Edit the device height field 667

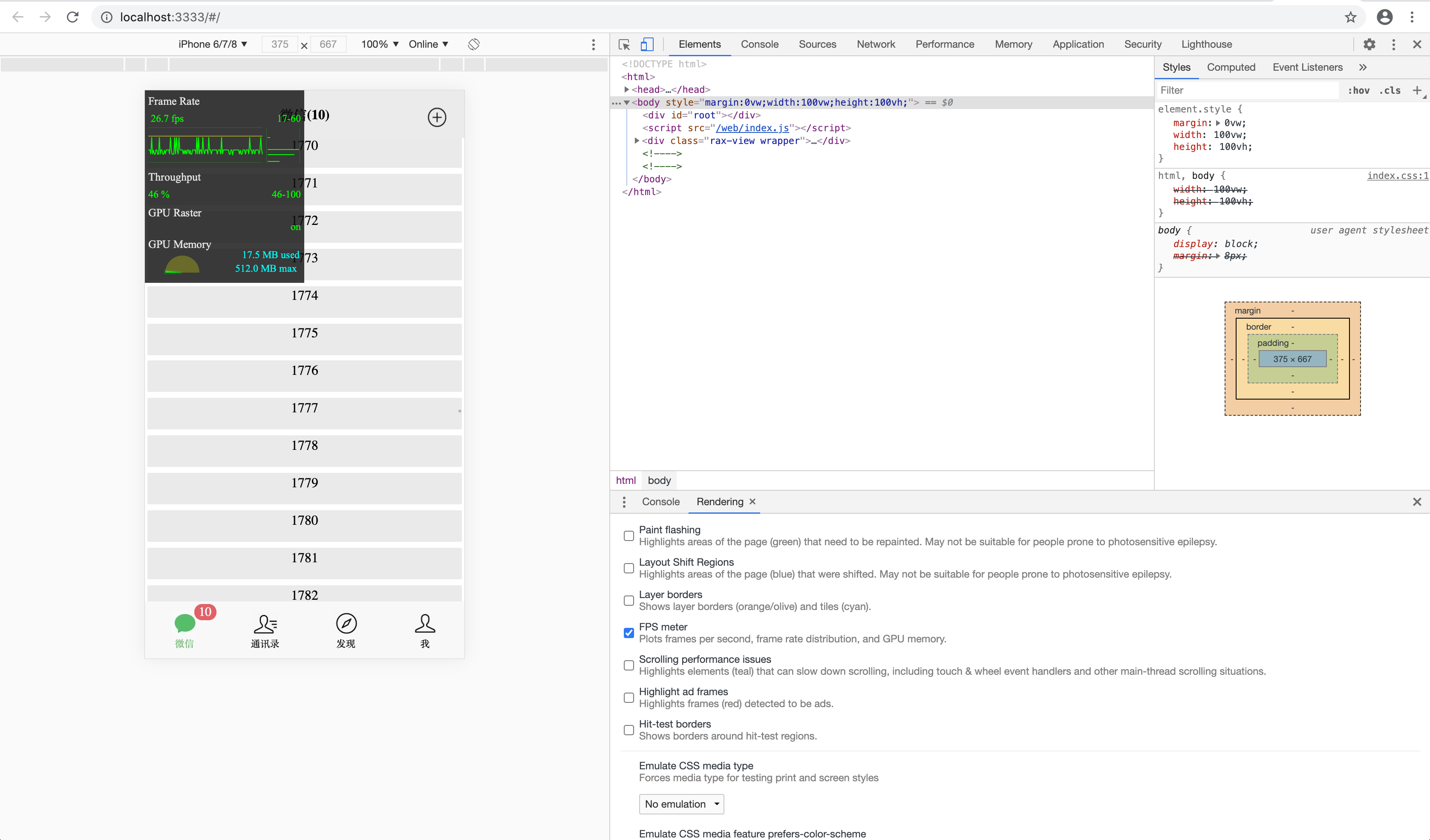pyautogui.click(x=328, y=44)
